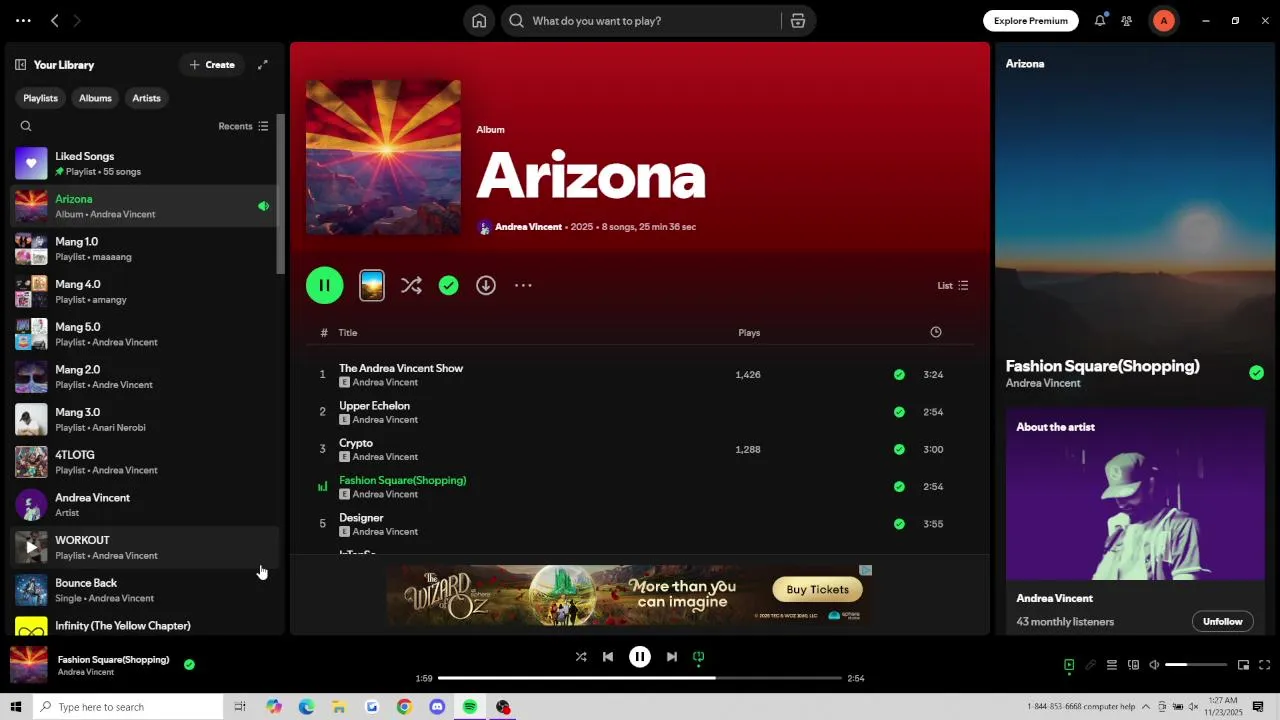Expand Your Library to full width

pos(263,65)
